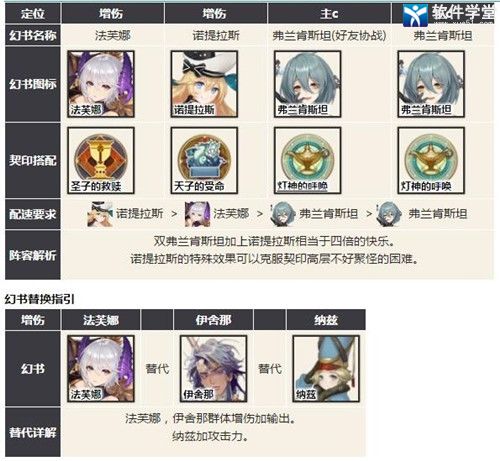Viewport: 500px width, 461px height.
Task: Click the 法芙娜 portrait in replacement table
Action: 101,369
